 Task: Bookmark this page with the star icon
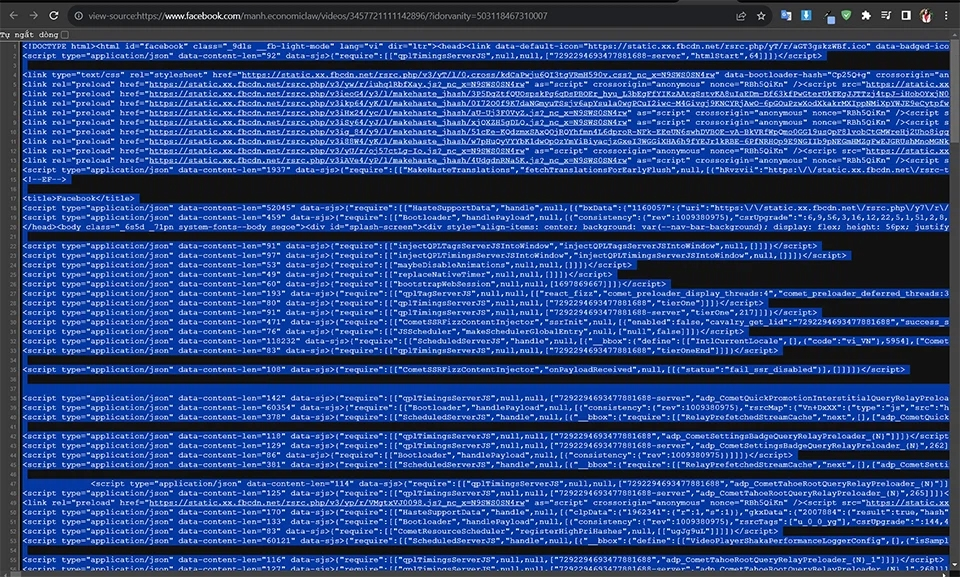point(762,16)
